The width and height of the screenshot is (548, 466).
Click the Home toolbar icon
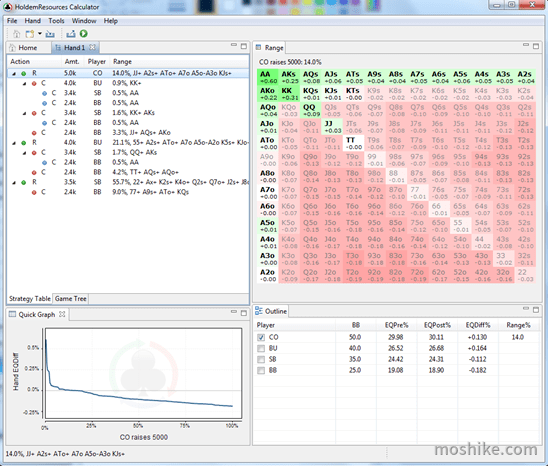[16, 34]
